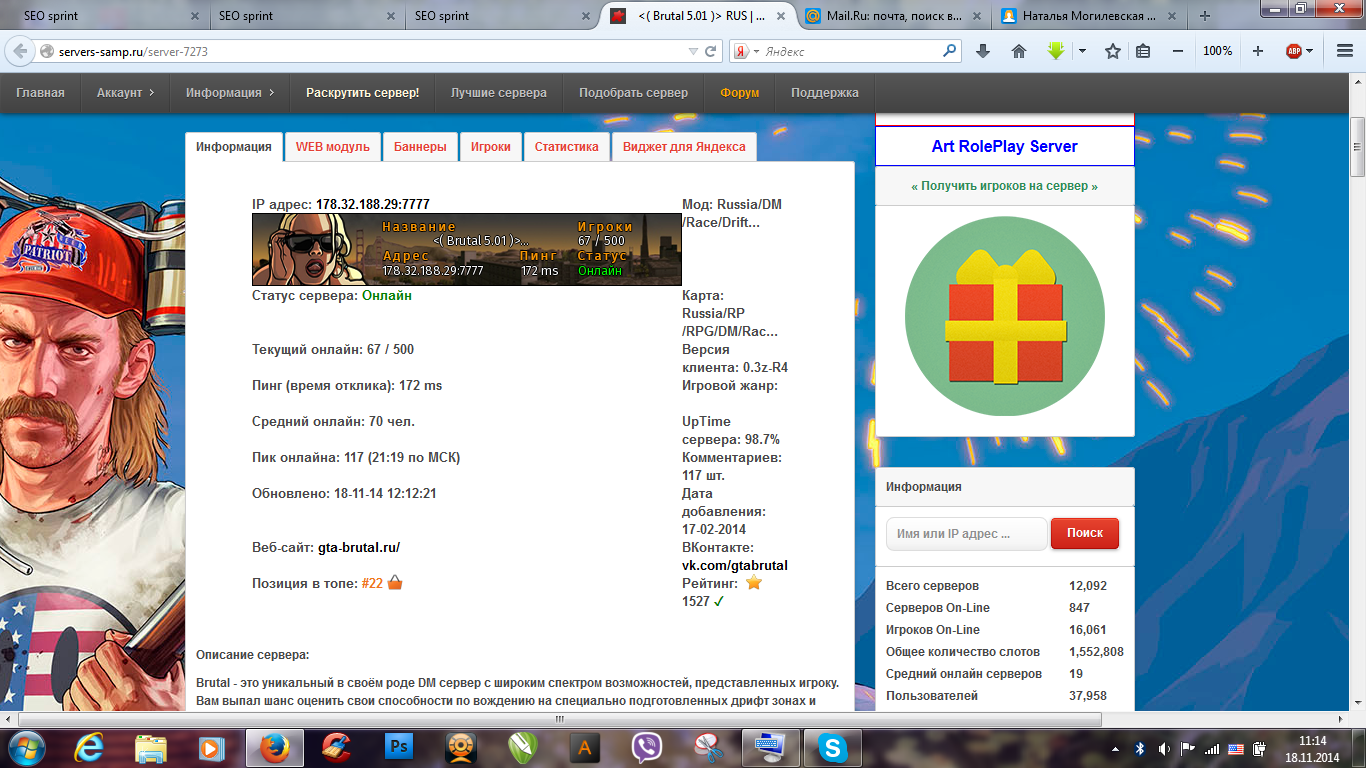The image size is (1366, 768).
Task: Expand the Информация menu in the top navigation
Action: (229, 92)
